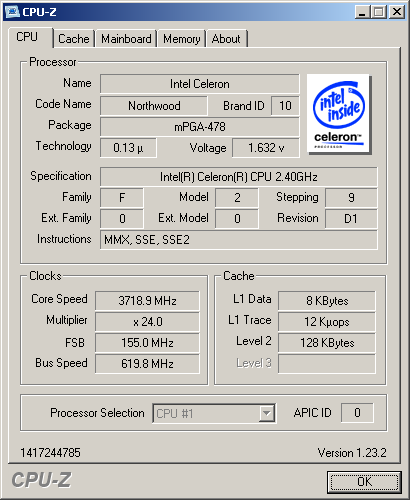410x500 pixels.
Task: Close the CPU-Z window
Action: pyautogui.click(x=397, y=12)
